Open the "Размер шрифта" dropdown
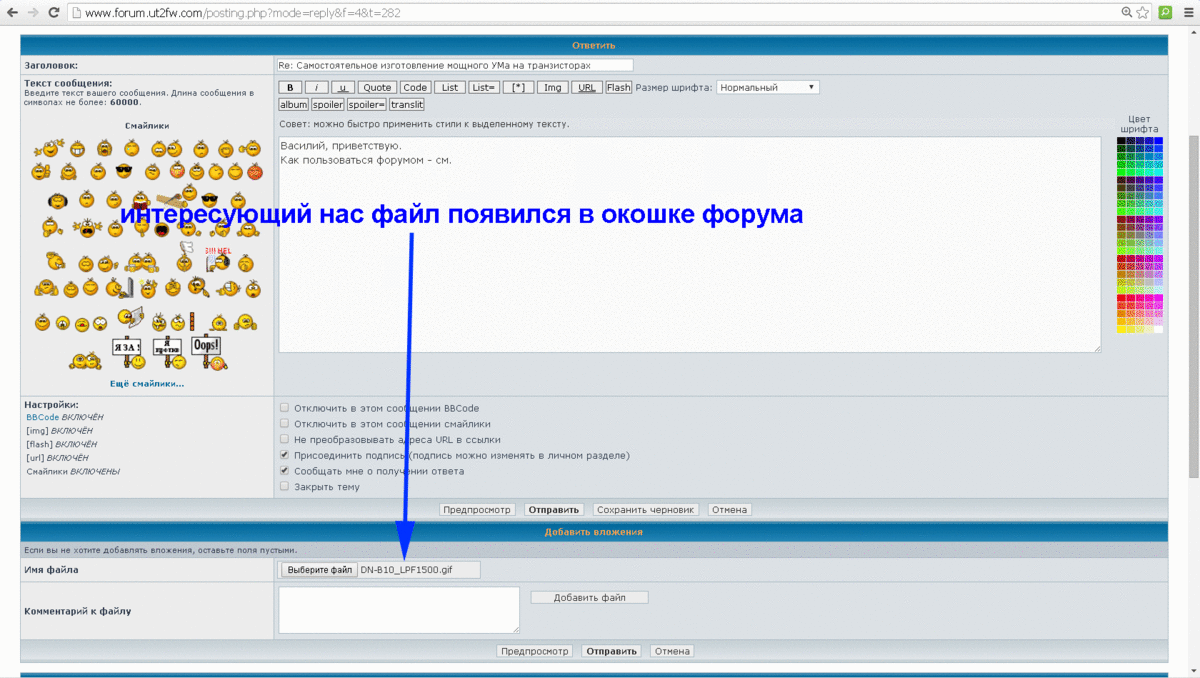The height and width of the screenshot is (678, 1200). pyautogui.click(x=768, y=88)
